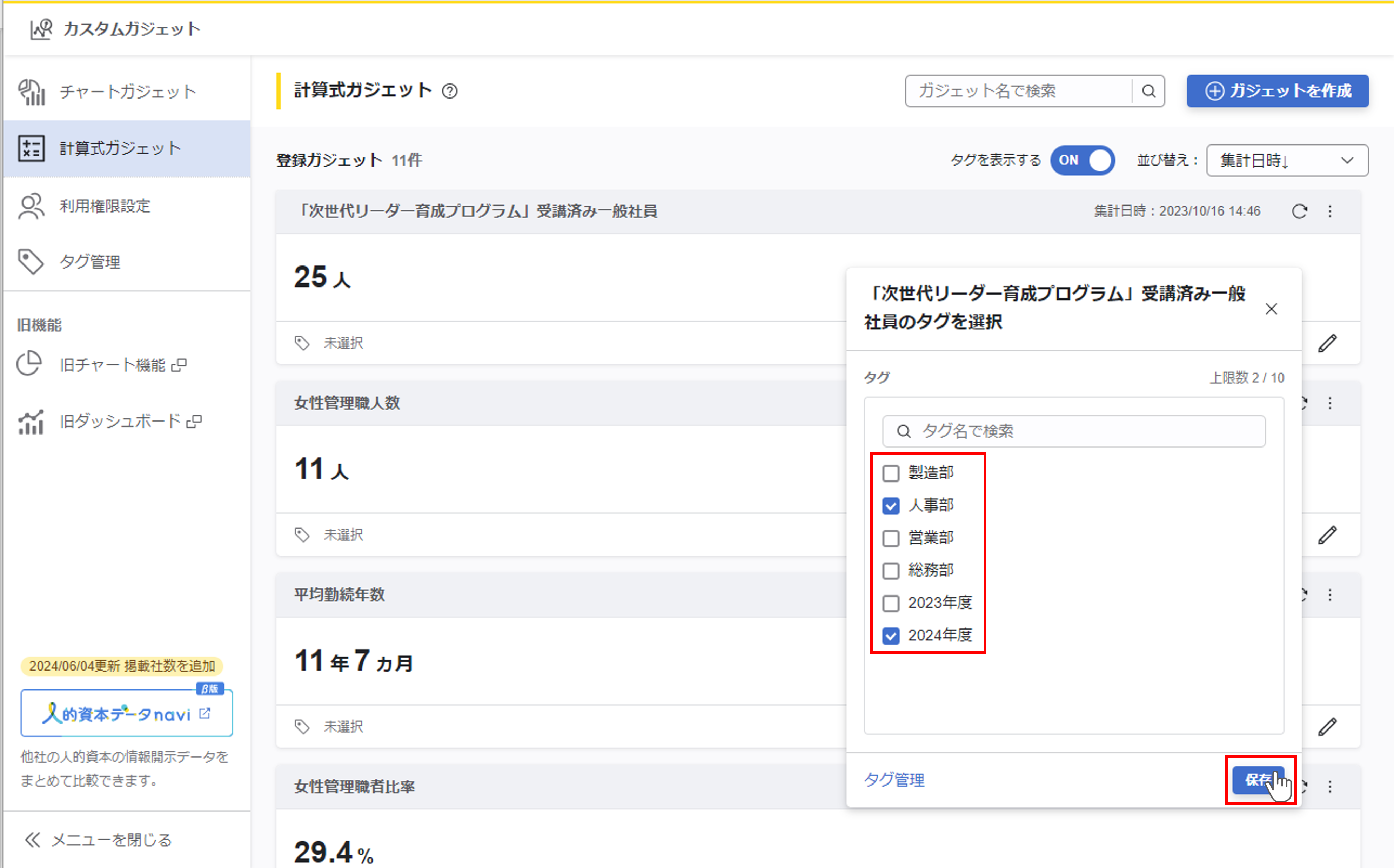Click the タグ管理 link in popup
The image size is (1394, 868).
(x=894, y=780)
